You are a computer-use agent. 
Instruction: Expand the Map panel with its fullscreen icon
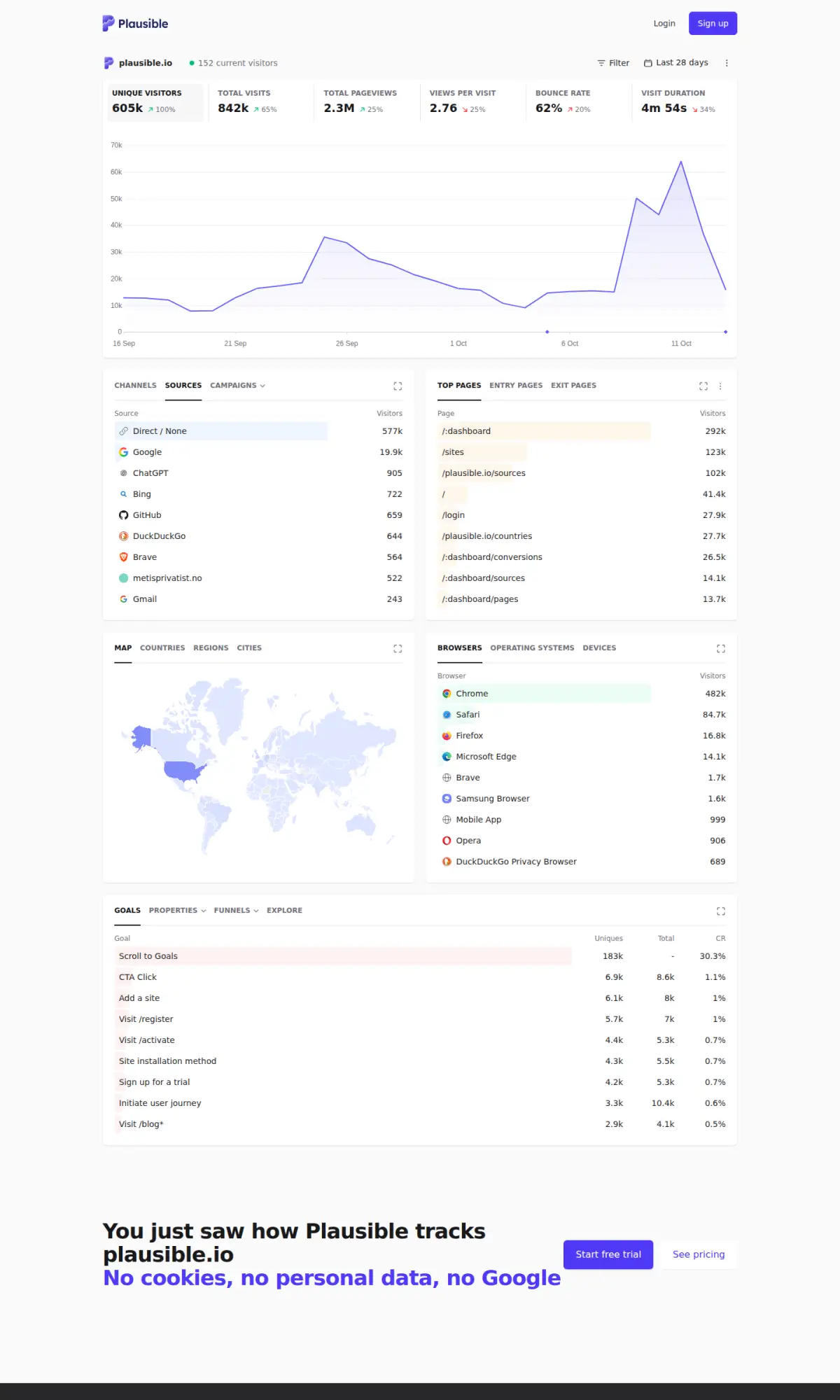pyautogui.click(x=398, y=648)
